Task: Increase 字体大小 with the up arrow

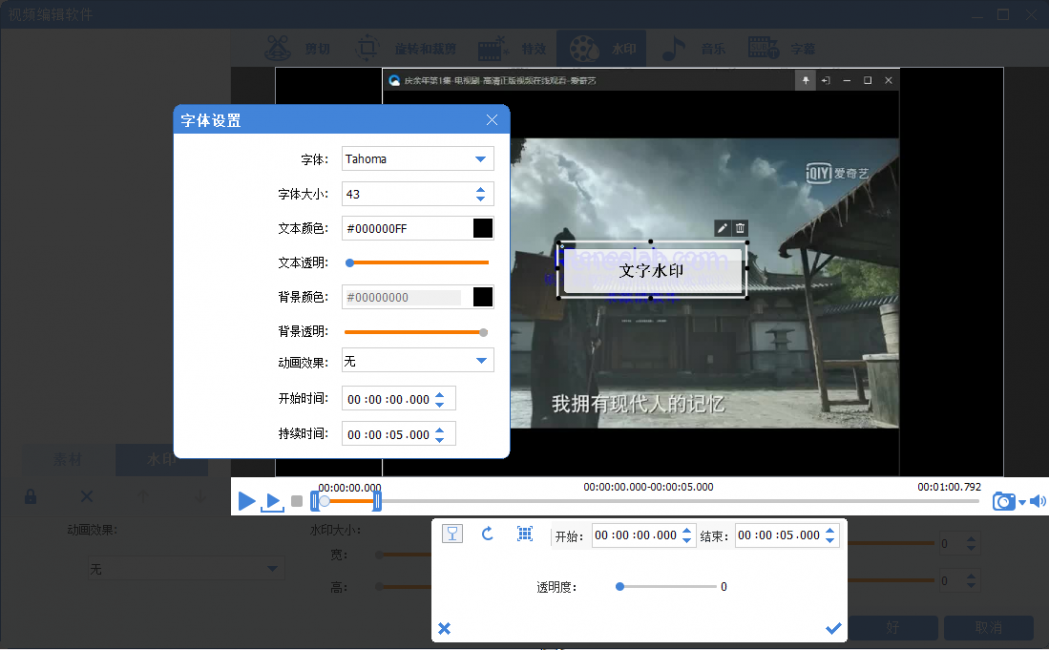Action: coord(480,190)
